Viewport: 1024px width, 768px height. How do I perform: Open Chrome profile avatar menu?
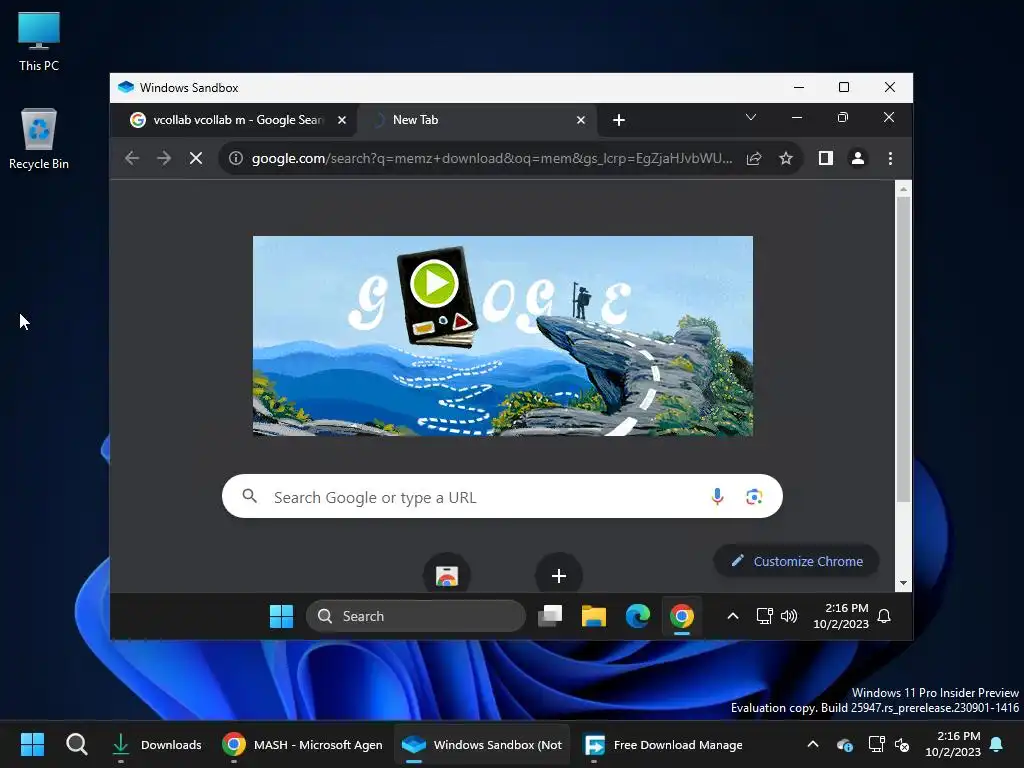(x=857, y=158)
